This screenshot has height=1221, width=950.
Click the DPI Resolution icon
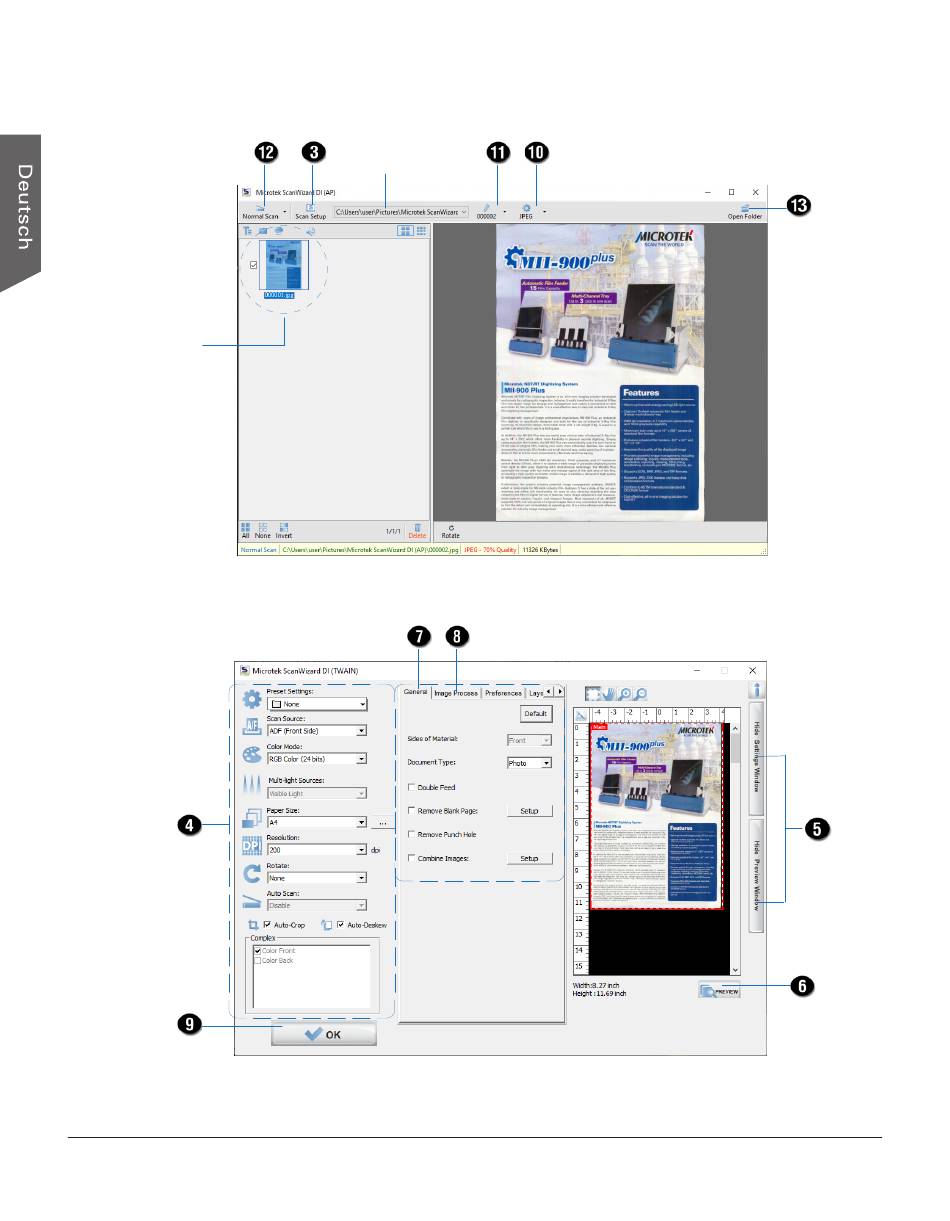point(253,845)
